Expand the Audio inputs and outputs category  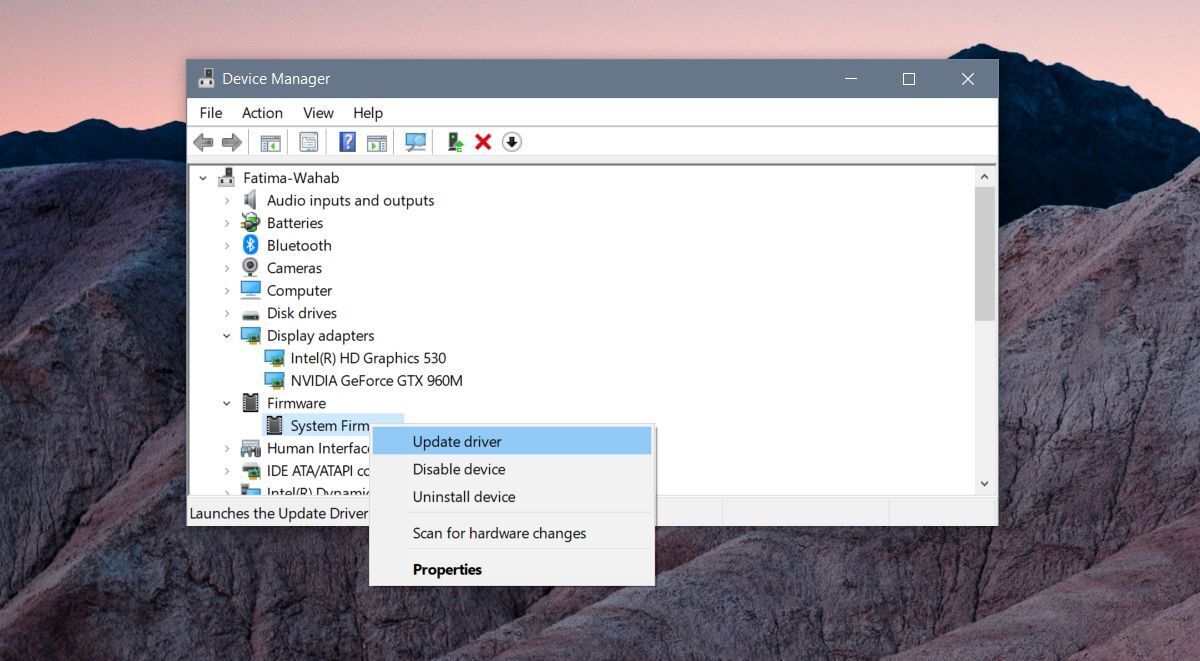click(227, 201)
